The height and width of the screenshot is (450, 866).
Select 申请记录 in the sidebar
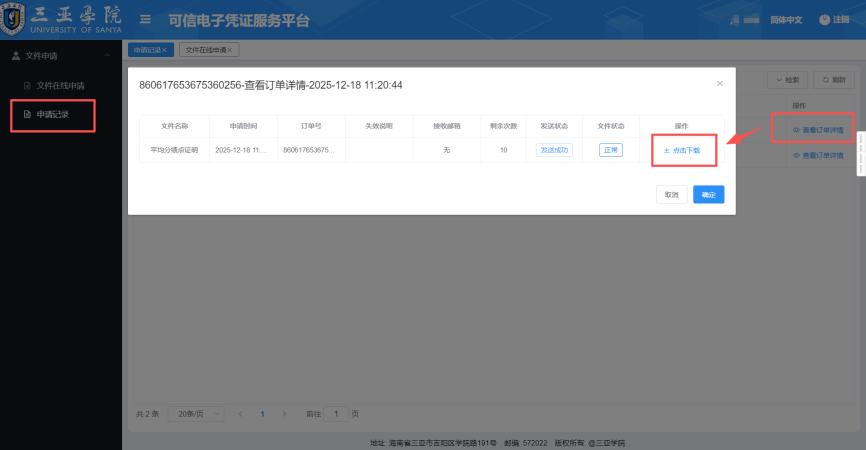click(x=52, y=115)
